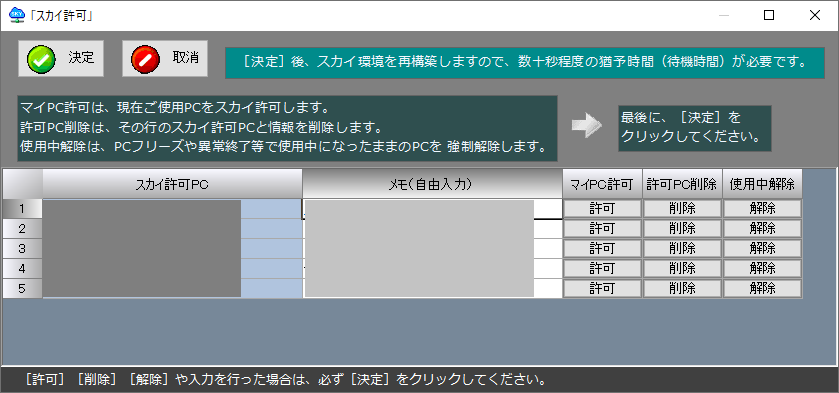The image size is (839, 393).
Task: Click the memo input cell in row 1
Action: 432,209
